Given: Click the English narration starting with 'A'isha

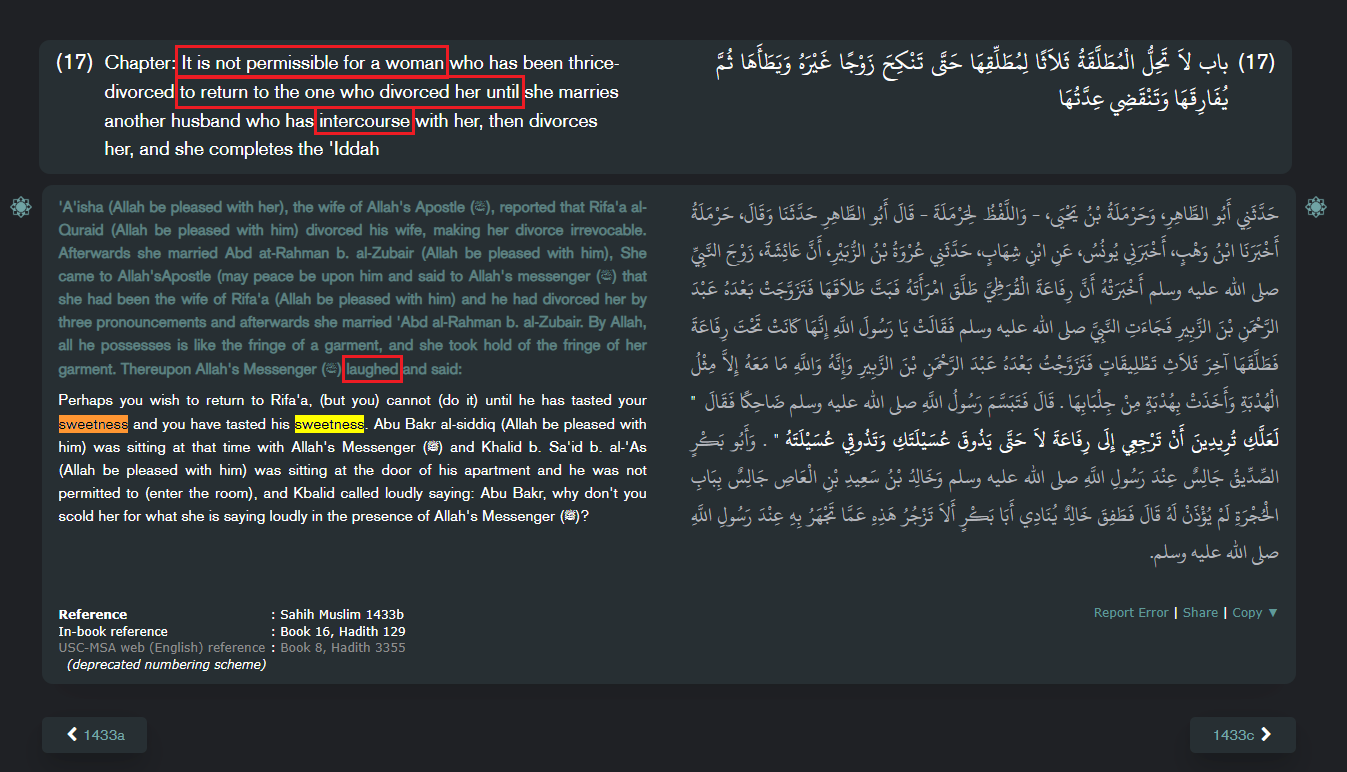Looking at the screenshot, I should (x=353, y=288).
